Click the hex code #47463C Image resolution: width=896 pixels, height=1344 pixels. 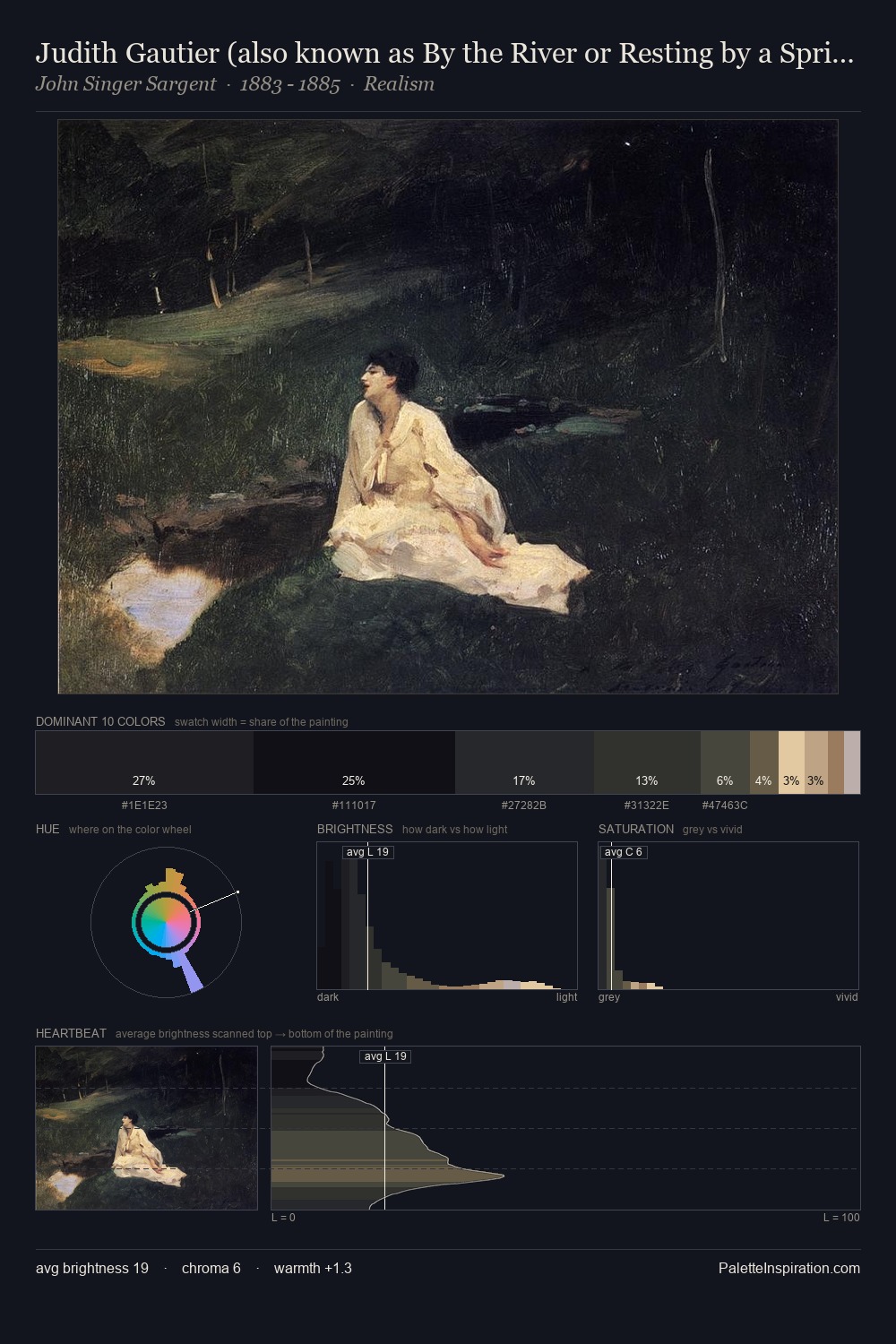[725, 806]
